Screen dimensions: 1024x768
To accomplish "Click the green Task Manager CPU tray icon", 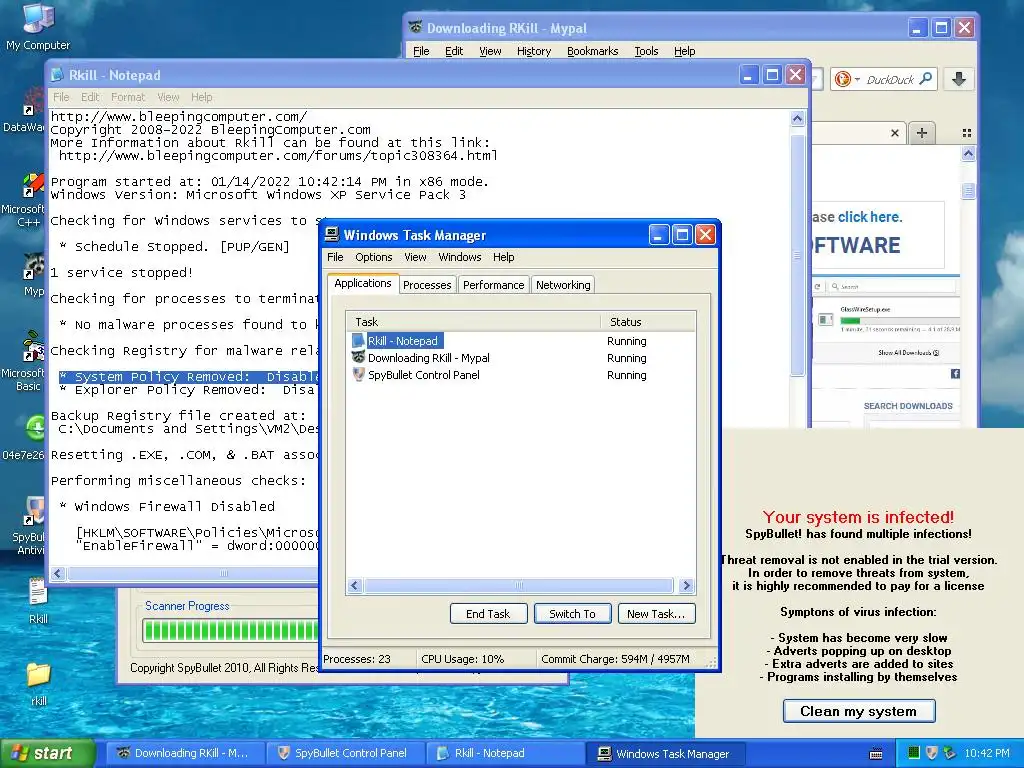I will click(x=914, y=753).
